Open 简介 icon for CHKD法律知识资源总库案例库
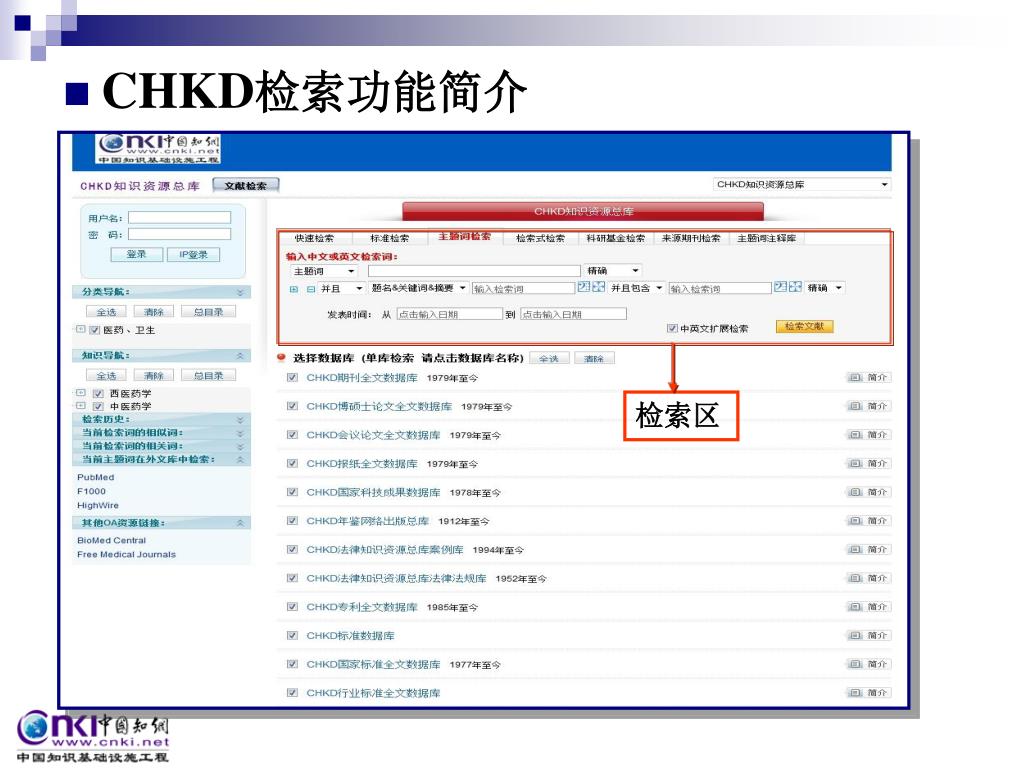This screenshot has width=1024, height=768. (x=855, y=550)
